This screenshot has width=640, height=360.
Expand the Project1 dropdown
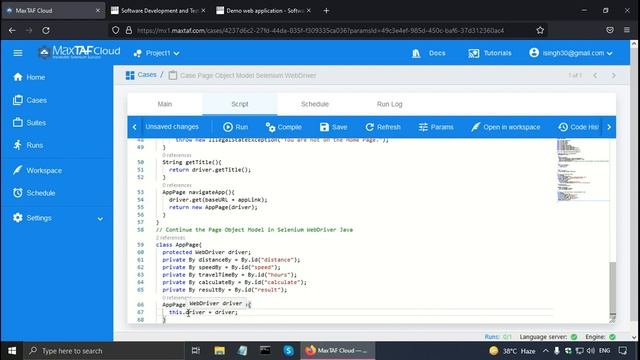point(157,53)
